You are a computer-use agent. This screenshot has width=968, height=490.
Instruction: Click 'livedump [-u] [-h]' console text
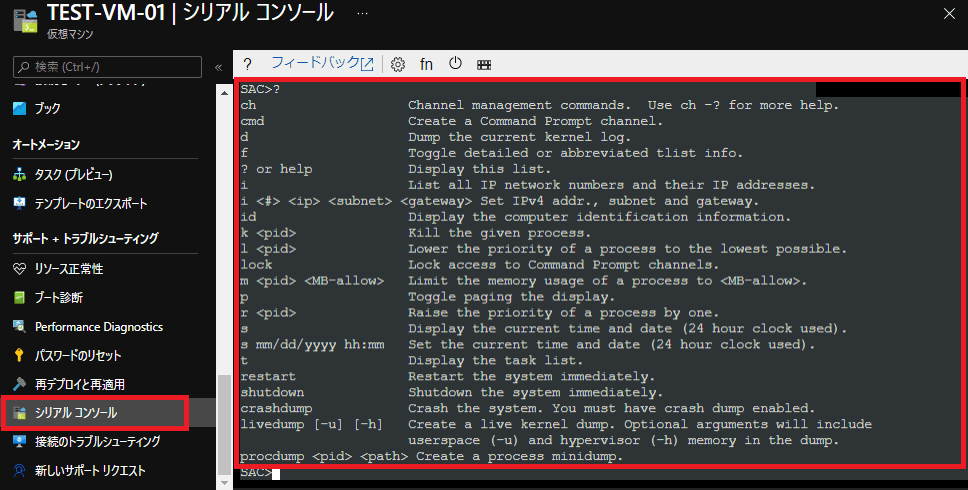(x=311, y=425)
